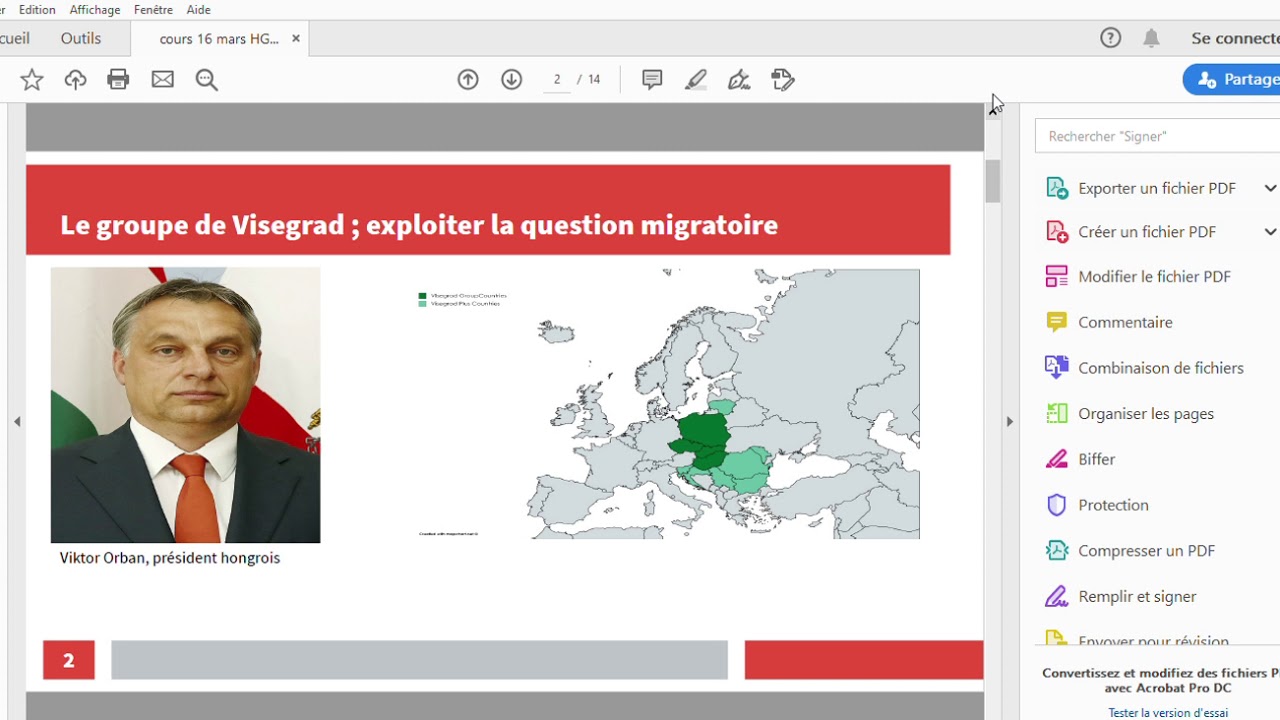This screenshot has height=720, width=1280.
Task: Open the Edition menu
Action: point(37,9)
